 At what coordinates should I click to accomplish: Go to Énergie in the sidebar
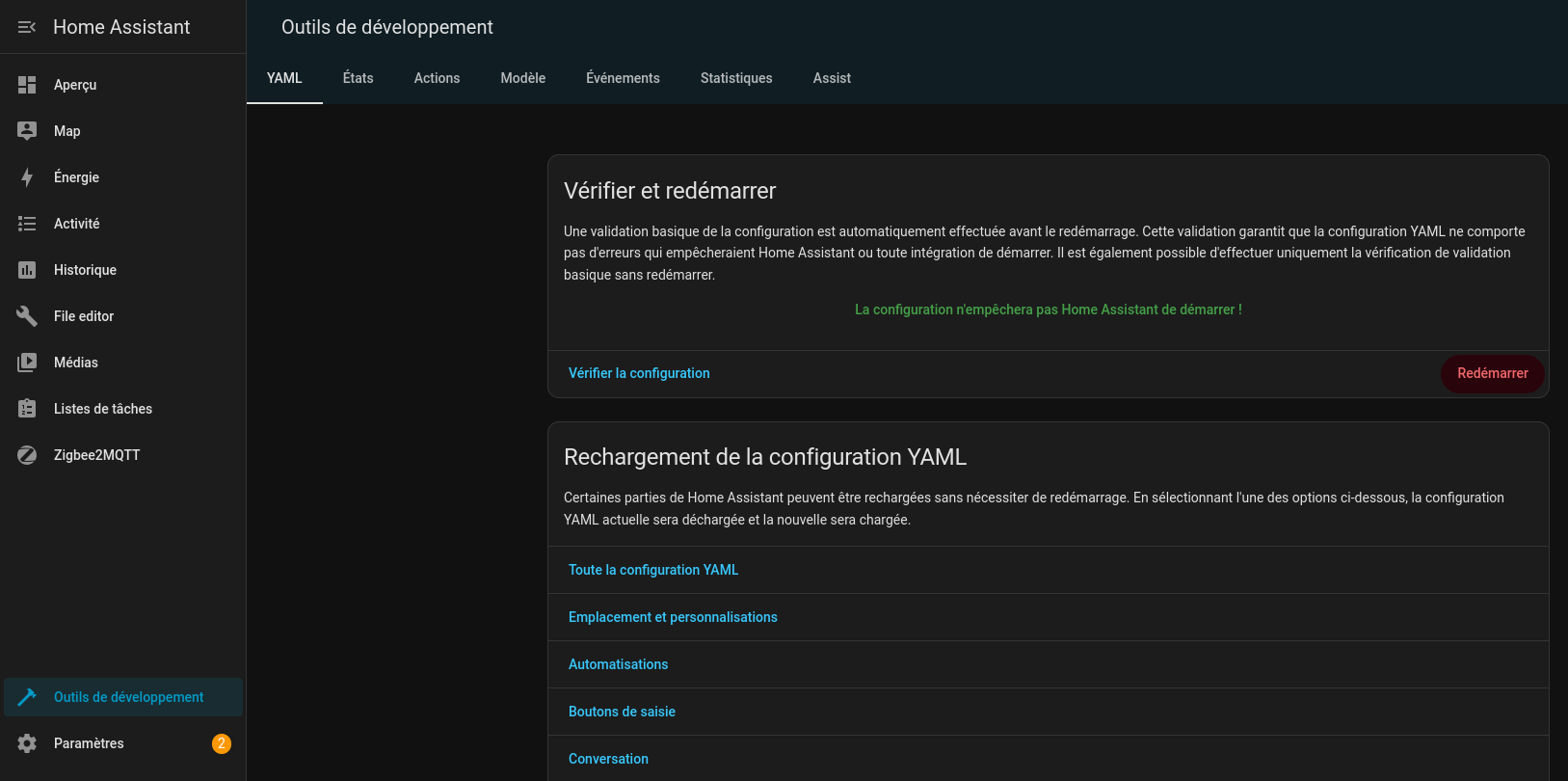pos(123,177)
